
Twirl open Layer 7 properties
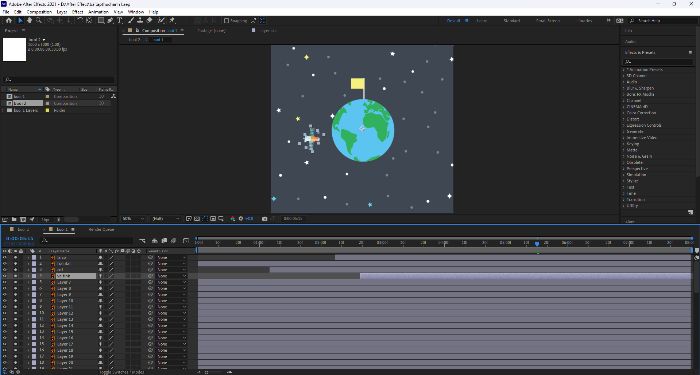pyautogui.click(x=29, y=282)
